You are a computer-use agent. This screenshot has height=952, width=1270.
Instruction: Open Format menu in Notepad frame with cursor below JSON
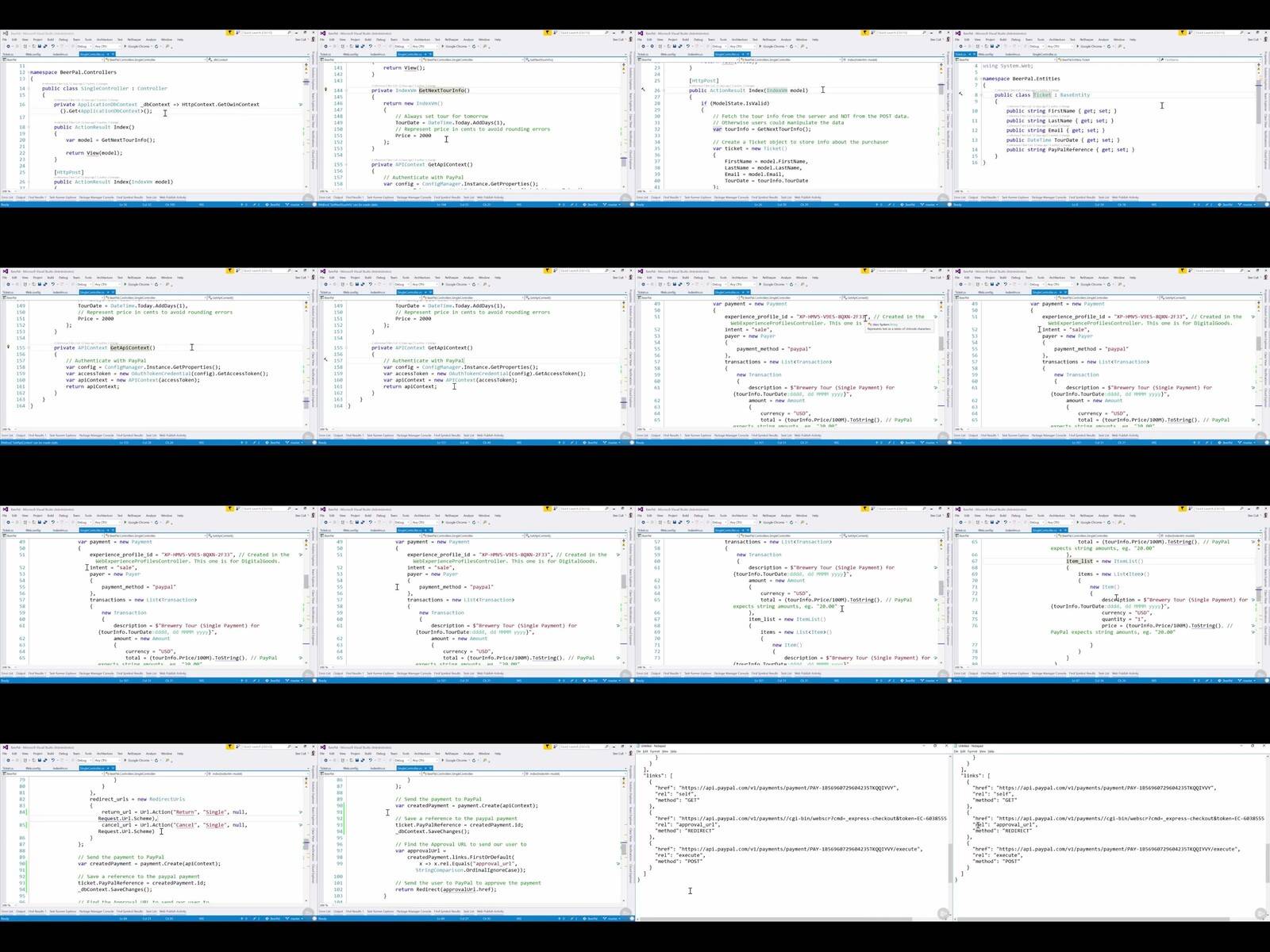[x=655, y=751]
